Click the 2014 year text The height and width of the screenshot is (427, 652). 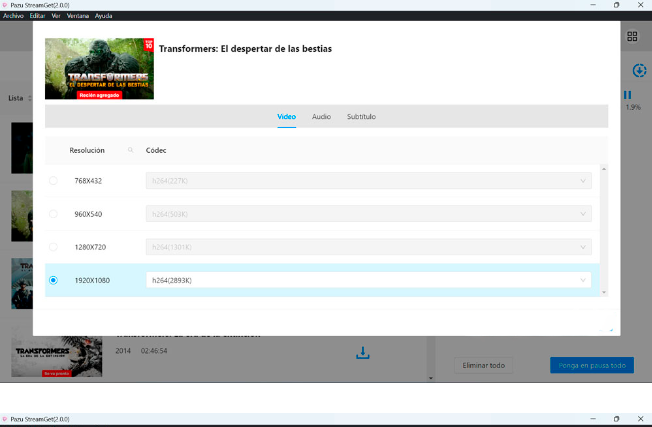tap(123, 351)
